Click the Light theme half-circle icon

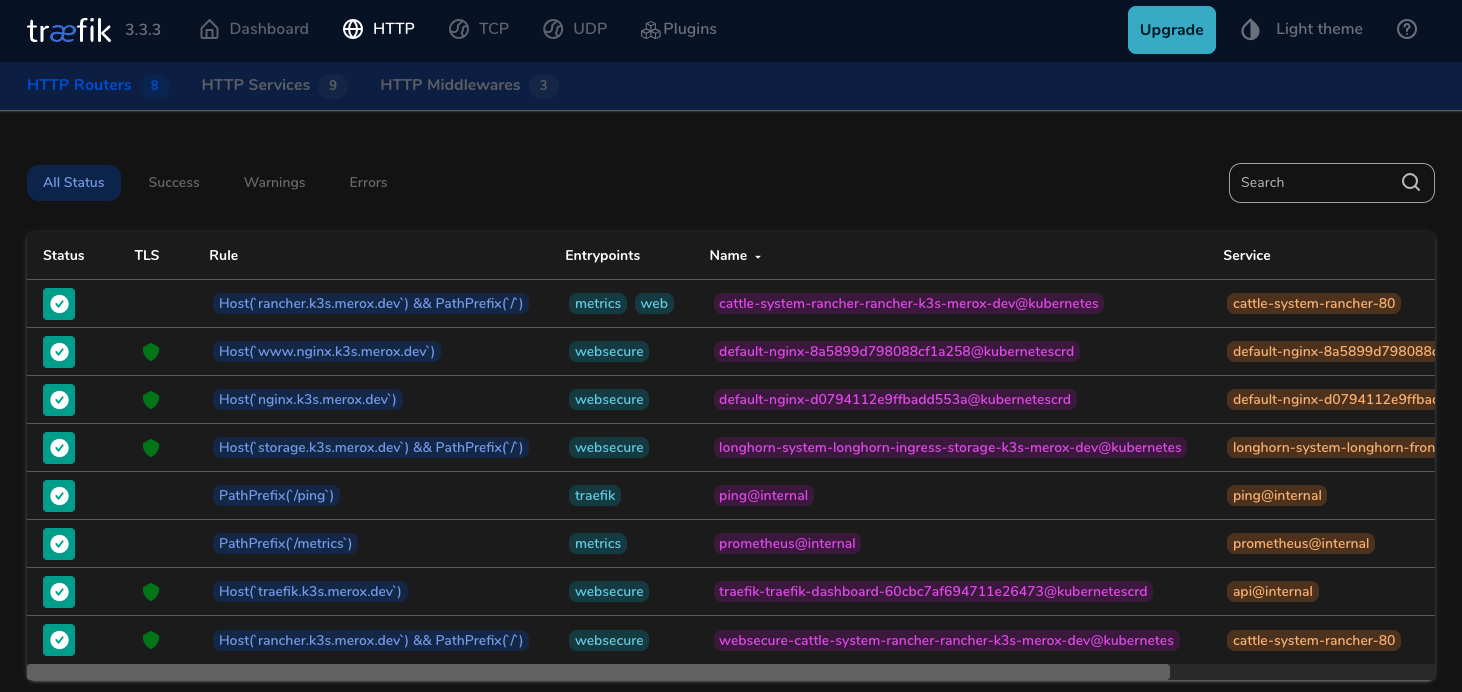(1250, 29)
